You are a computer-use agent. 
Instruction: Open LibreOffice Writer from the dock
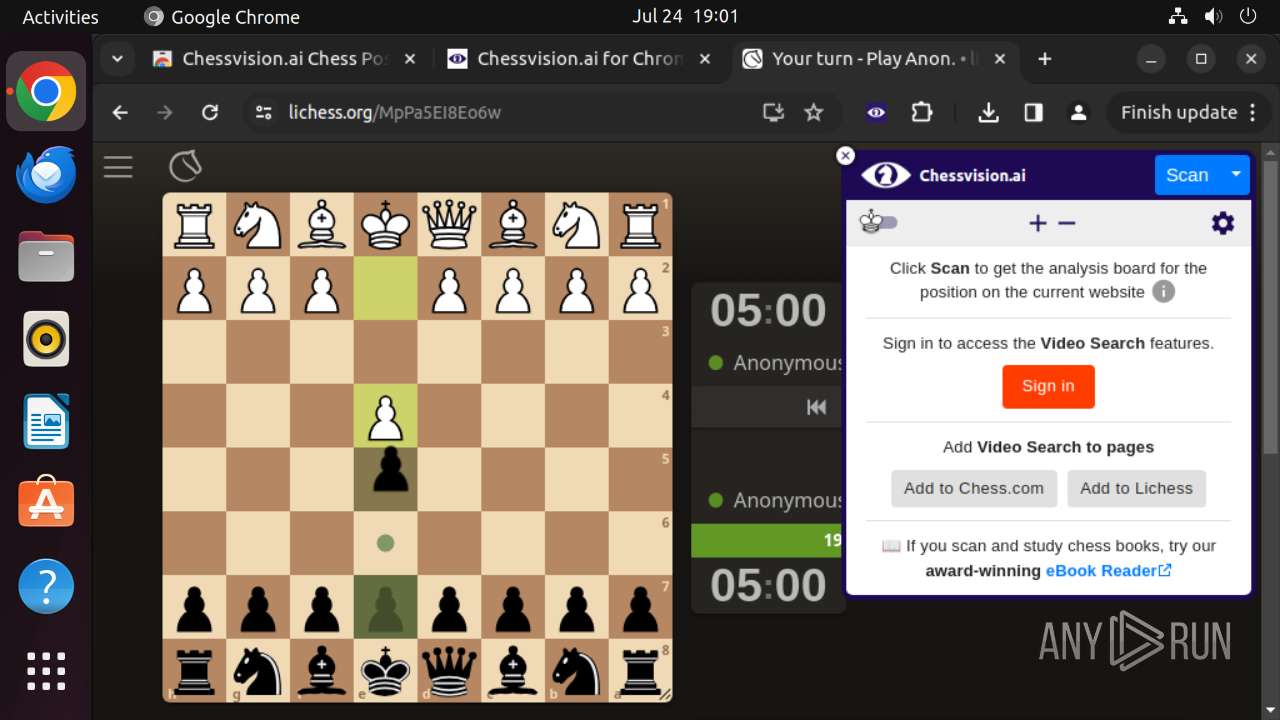[46, 421]
